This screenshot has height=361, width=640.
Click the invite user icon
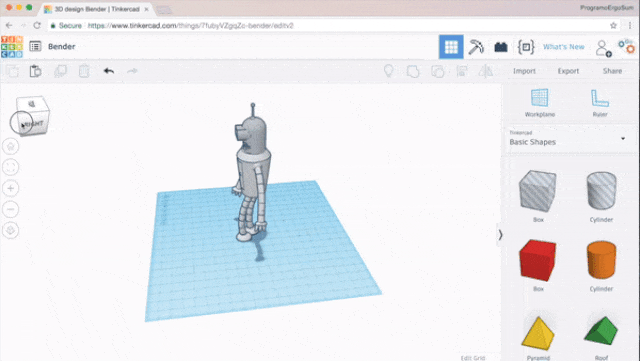coord(603,48)
